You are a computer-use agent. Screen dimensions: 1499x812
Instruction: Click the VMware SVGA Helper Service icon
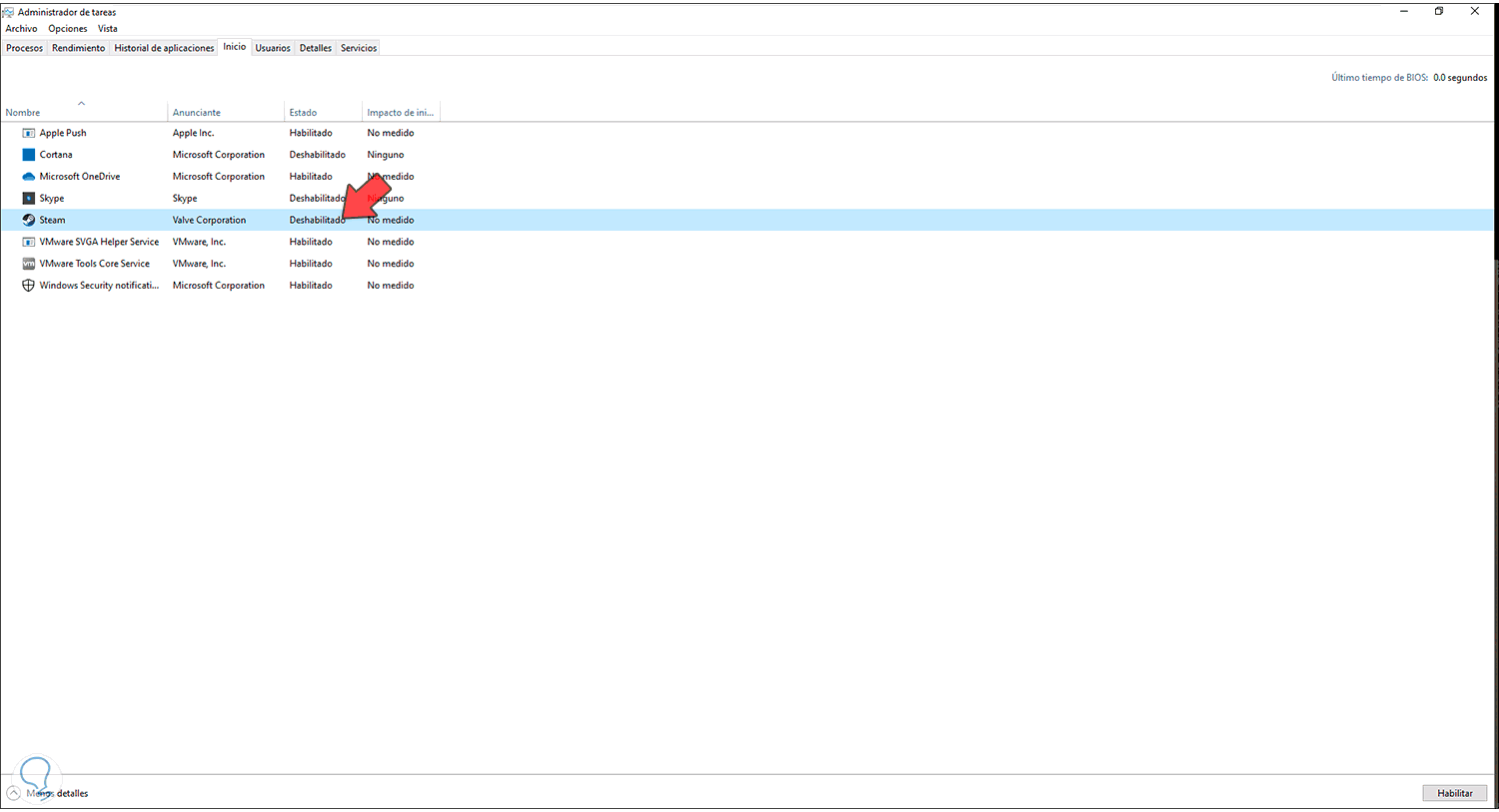click(29, 242)
